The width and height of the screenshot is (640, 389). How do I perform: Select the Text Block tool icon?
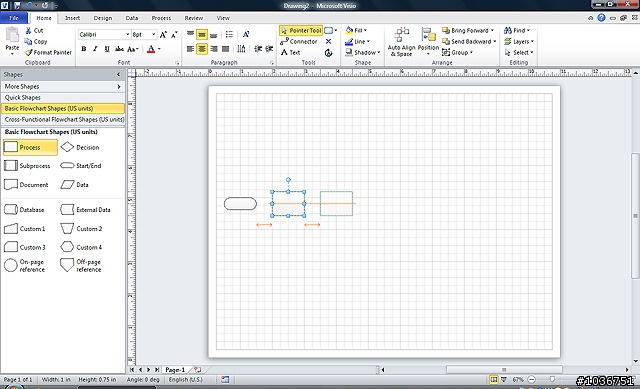click(x=328, y=53)
